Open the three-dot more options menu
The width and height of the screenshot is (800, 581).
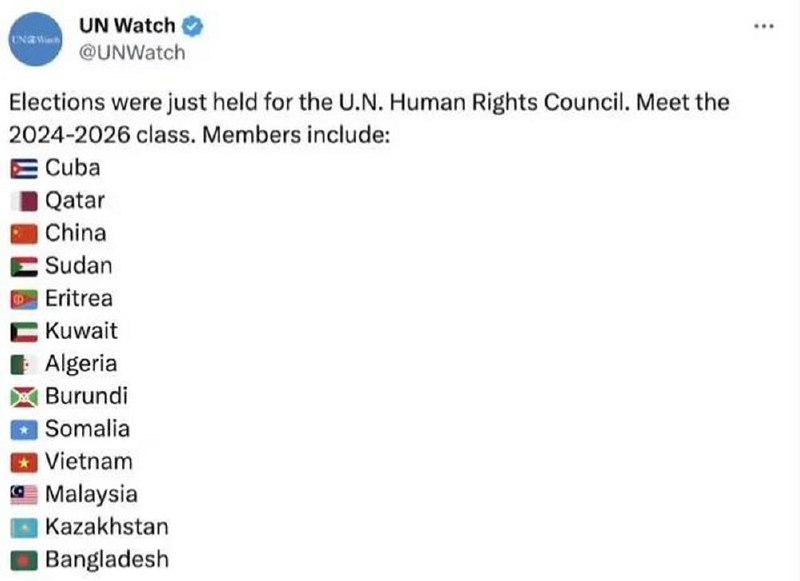point(764,26)
